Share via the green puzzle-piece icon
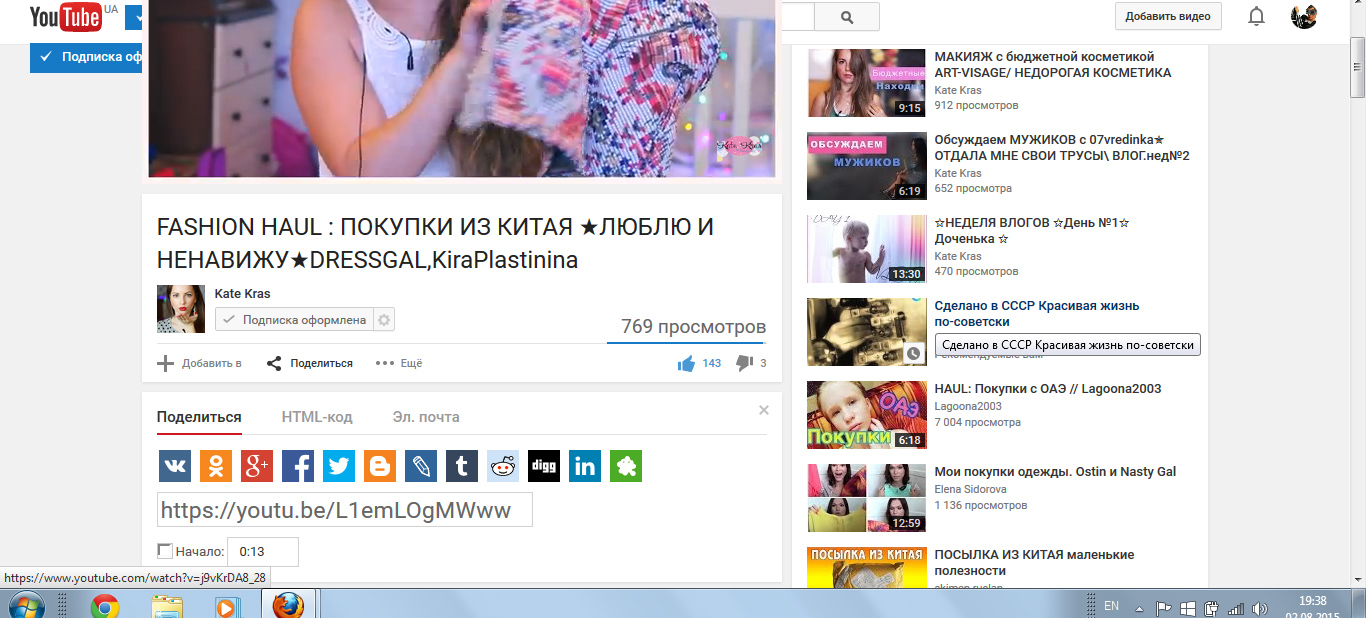 [x=626, y=466]
